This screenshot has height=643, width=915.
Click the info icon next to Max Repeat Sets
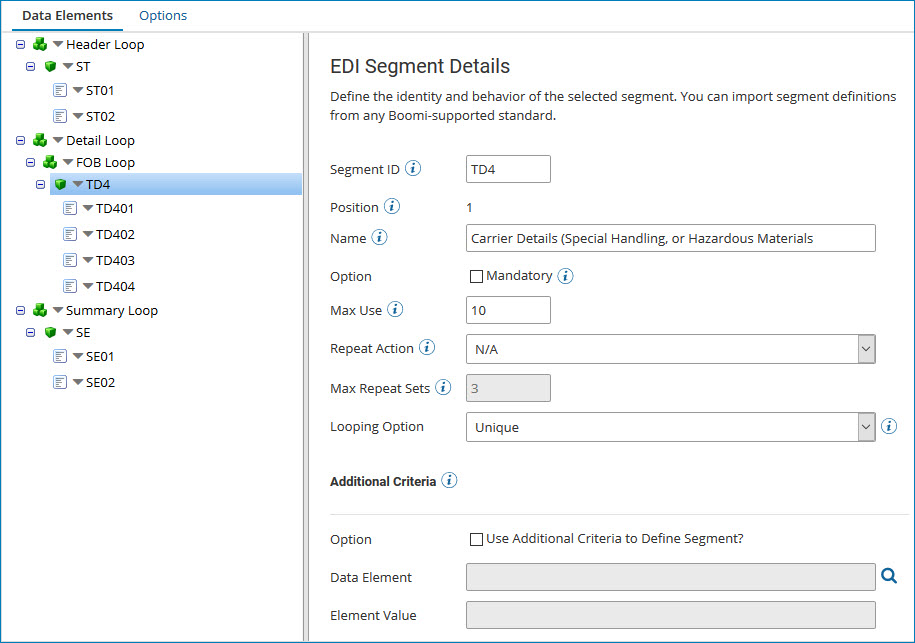(x=443, y=387)
